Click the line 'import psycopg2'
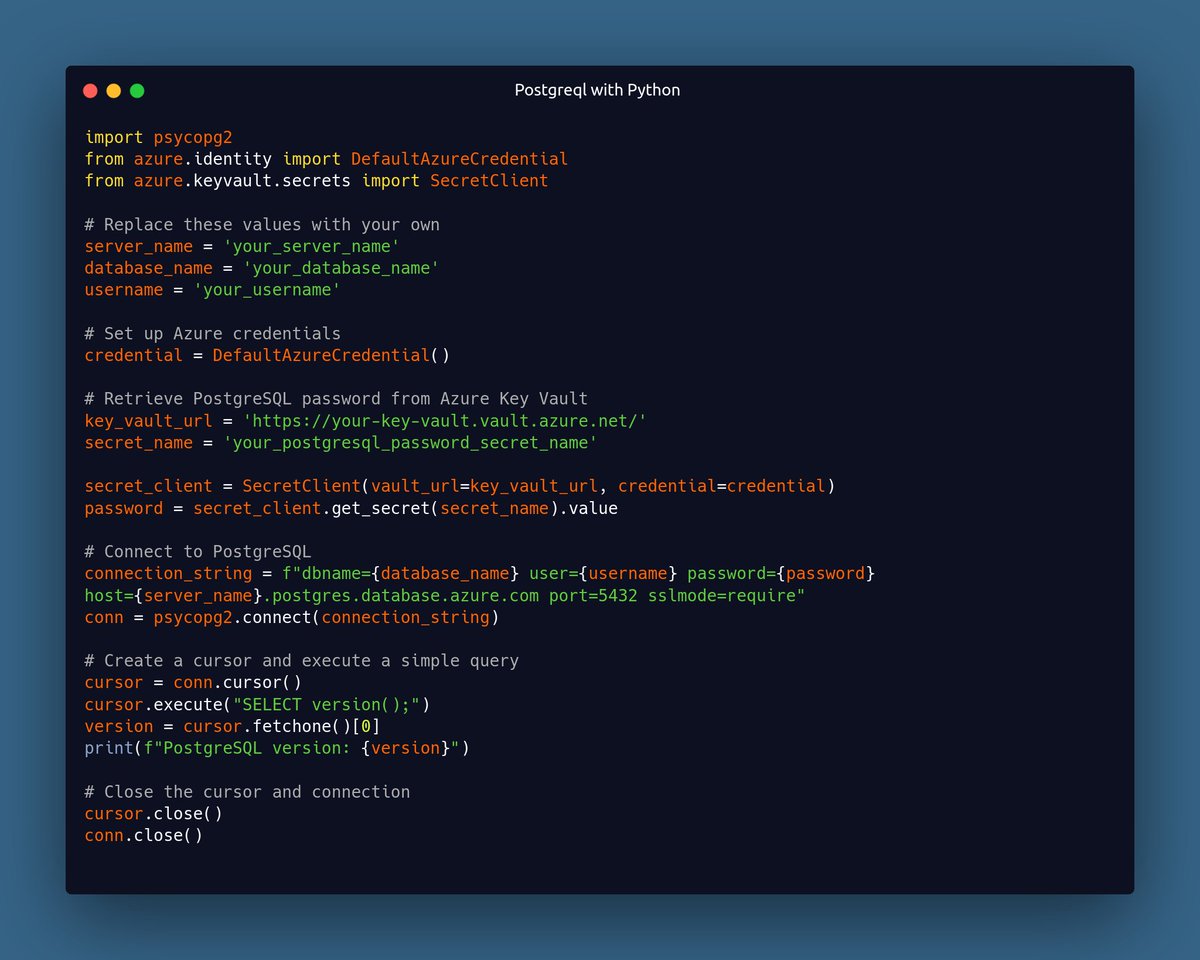The image size is (1200, 960). (158, 137)
